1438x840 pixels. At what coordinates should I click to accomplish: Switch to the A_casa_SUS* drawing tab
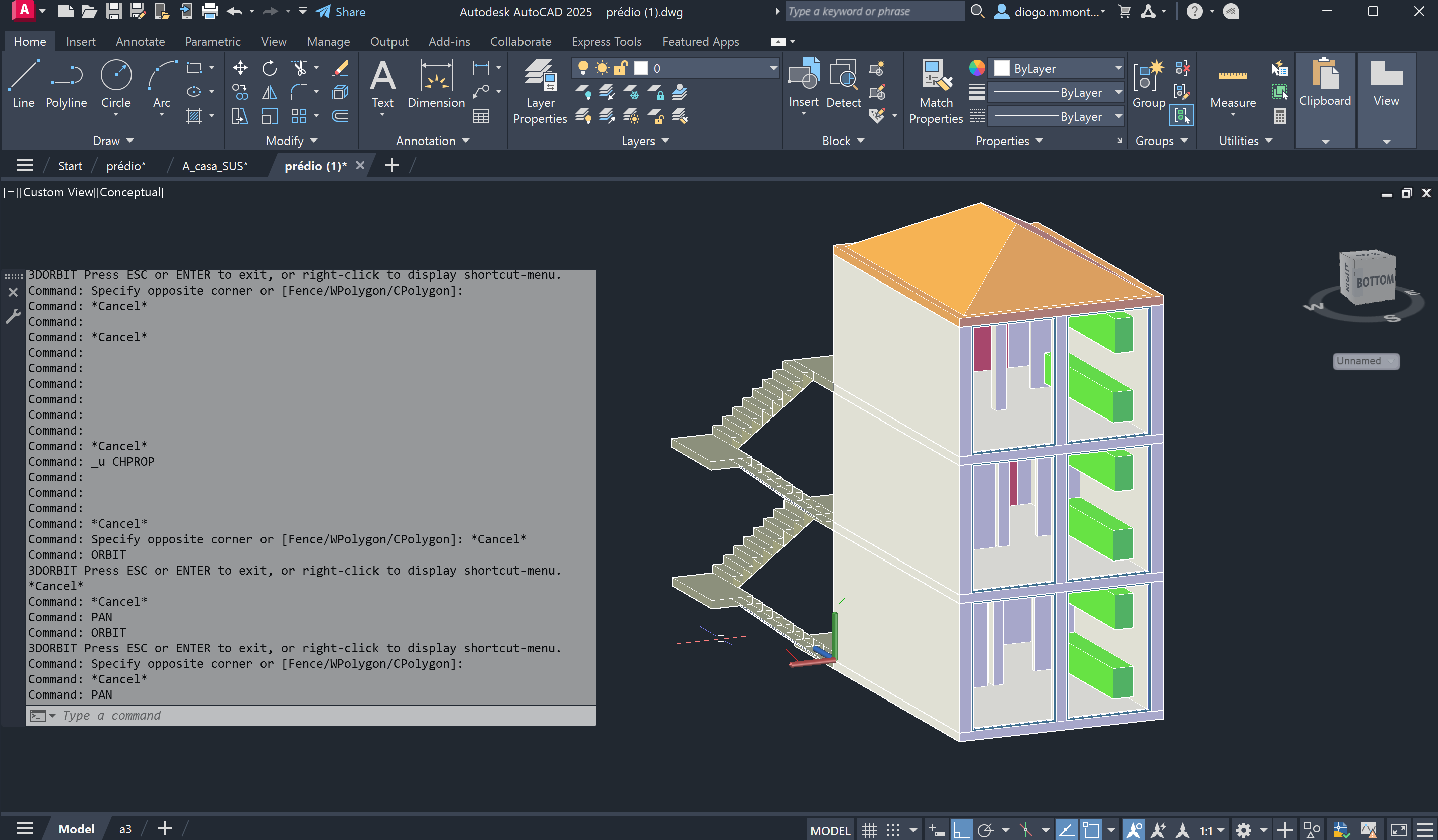pyautogui.click(x=215, y=166)
